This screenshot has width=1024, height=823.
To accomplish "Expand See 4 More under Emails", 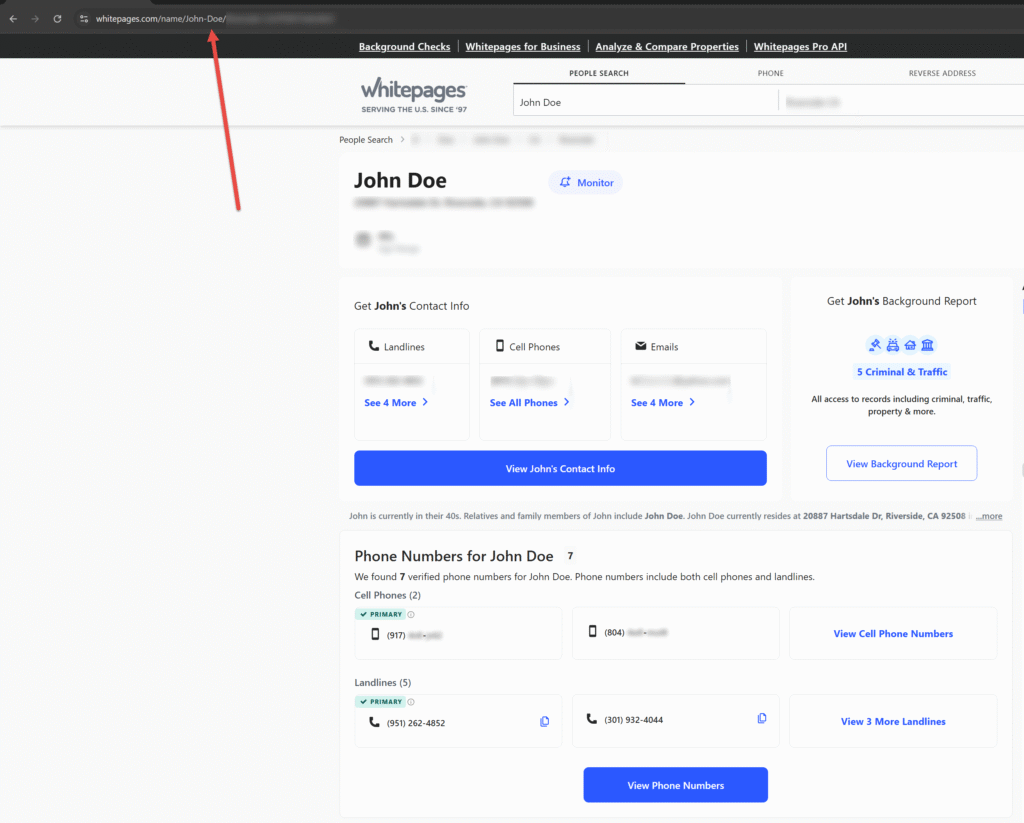I will 662,402.
